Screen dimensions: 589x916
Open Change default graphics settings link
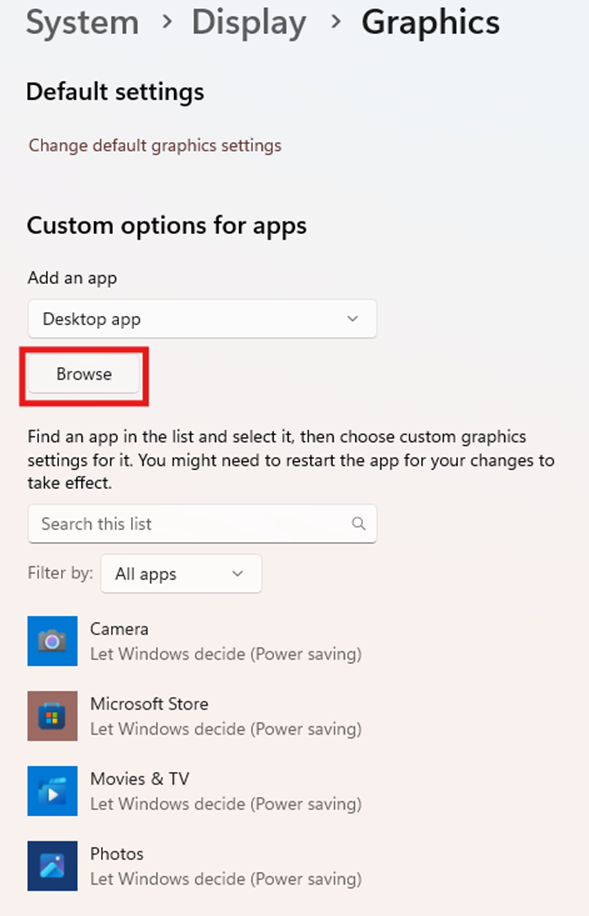pos(155,145)
